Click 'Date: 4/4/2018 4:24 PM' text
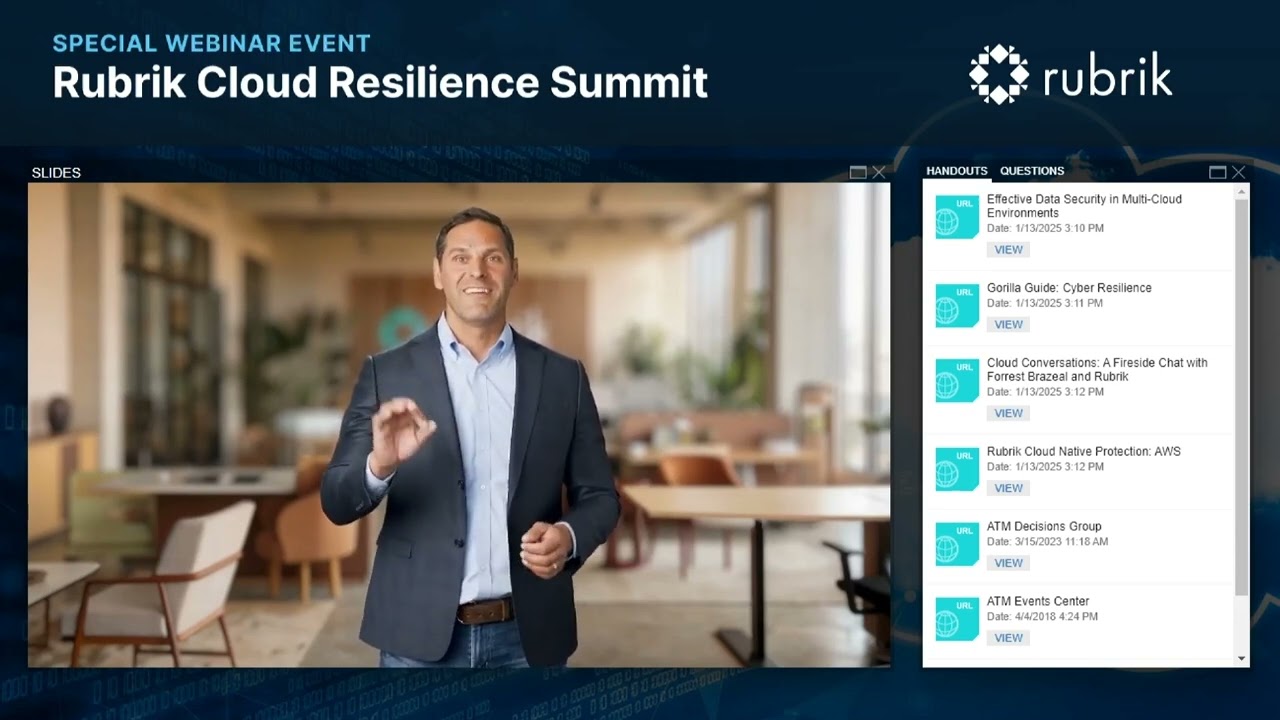Viewport: 1280px width, 720px height. coord(1042,617)
